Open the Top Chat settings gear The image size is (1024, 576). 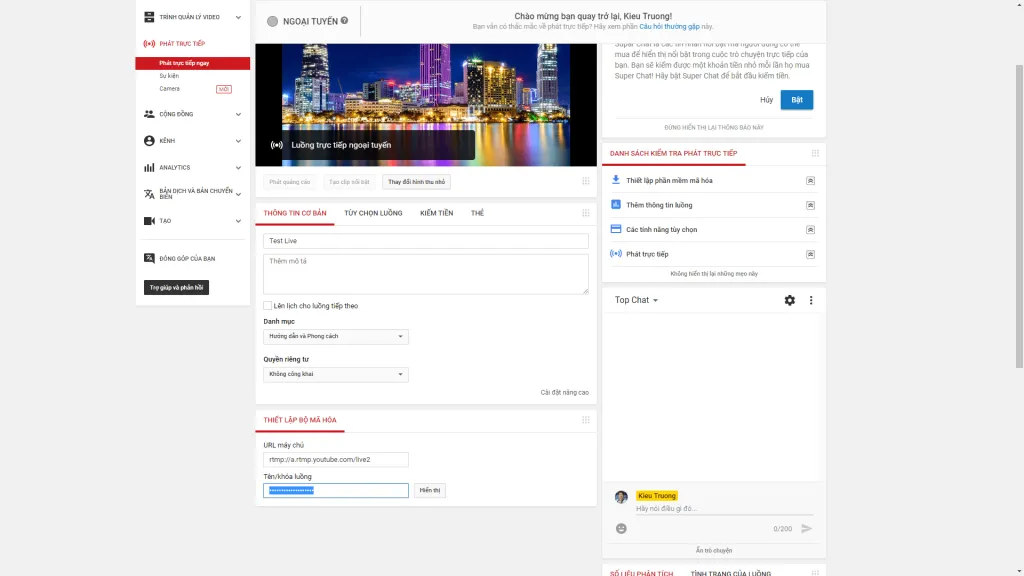click(789, 299)
